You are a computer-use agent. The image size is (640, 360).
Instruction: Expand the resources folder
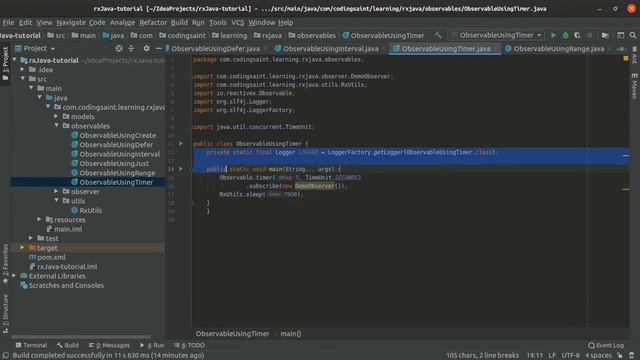39,220
